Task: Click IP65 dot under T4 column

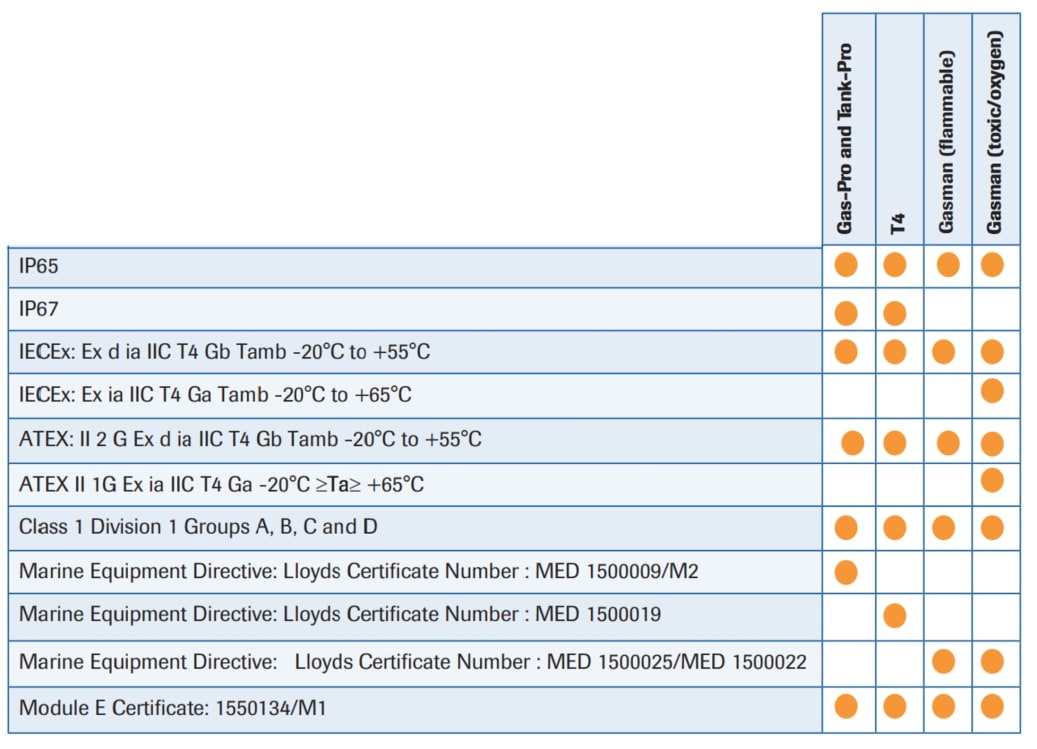Action: point(895,264)
